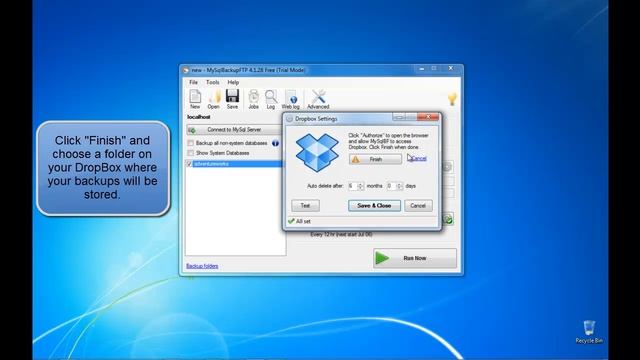
Task: Open the Help menu
Action: coord(233,82)
